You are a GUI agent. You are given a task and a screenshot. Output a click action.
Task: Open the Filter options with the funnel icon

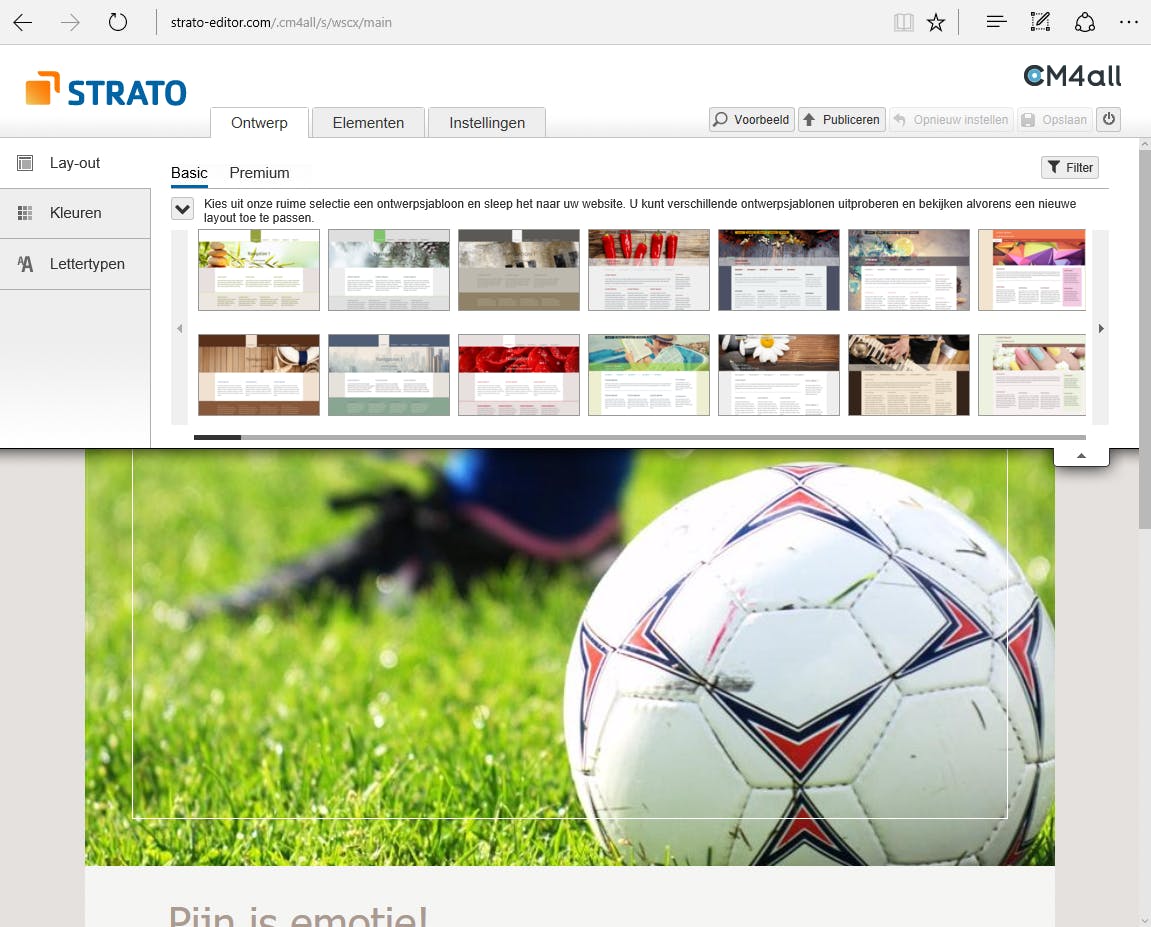point(1069,167)
